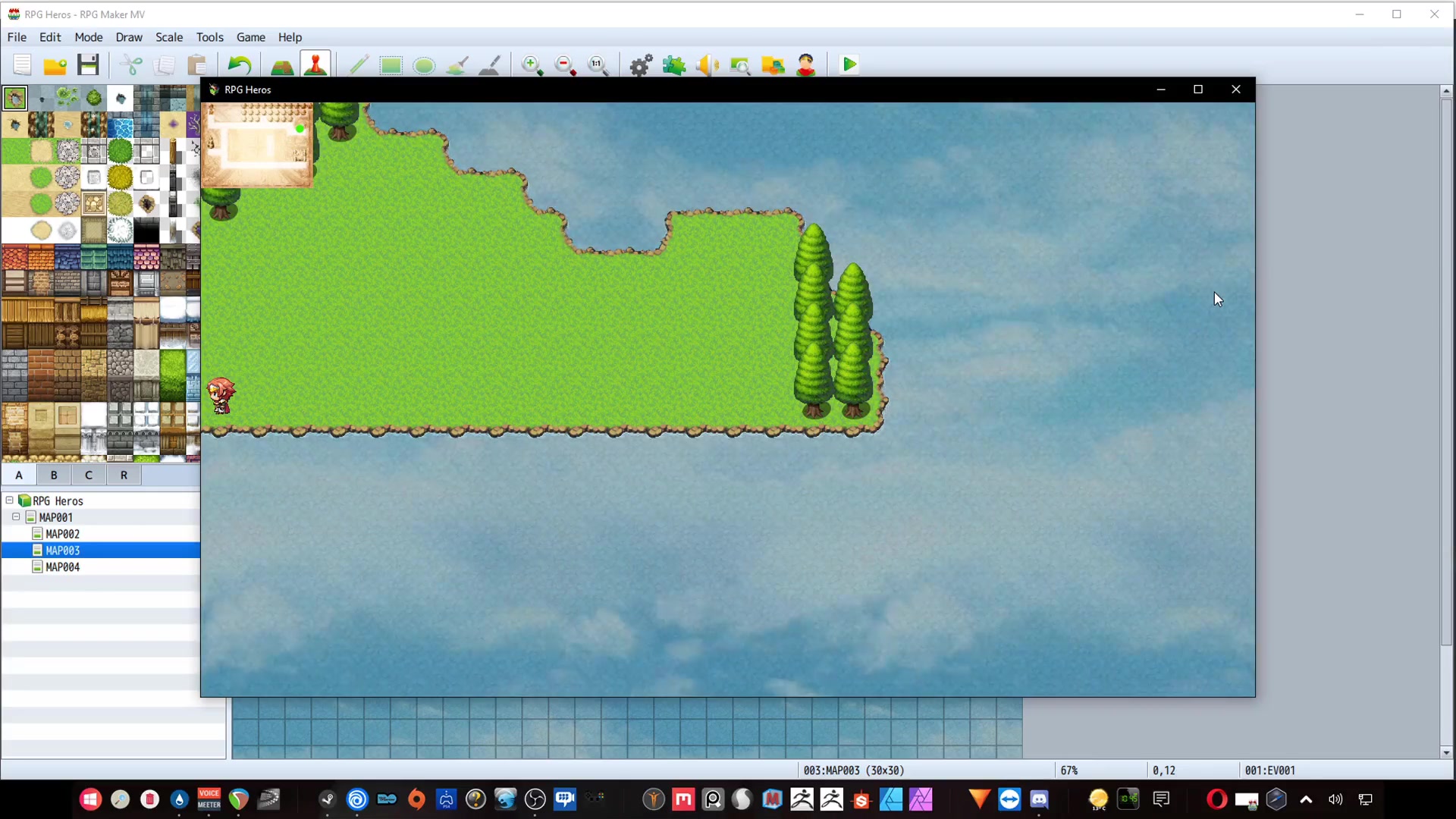Select the Shadow Pen tool
Screen dimensions: 1456x819
[x=491, y=65]
